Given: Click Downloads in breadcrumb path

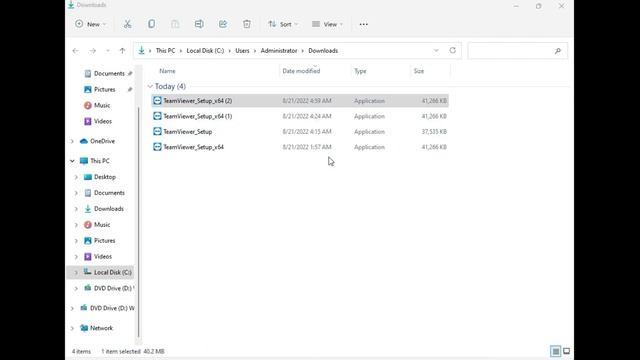Looking at the screenshot, I should click(323, 51).
